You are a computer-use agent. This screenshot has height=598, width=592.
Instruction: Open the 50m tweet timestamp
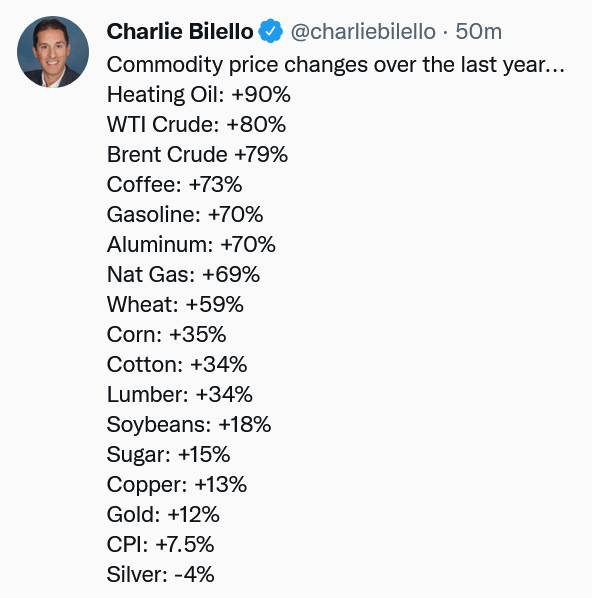pos(478,31)
